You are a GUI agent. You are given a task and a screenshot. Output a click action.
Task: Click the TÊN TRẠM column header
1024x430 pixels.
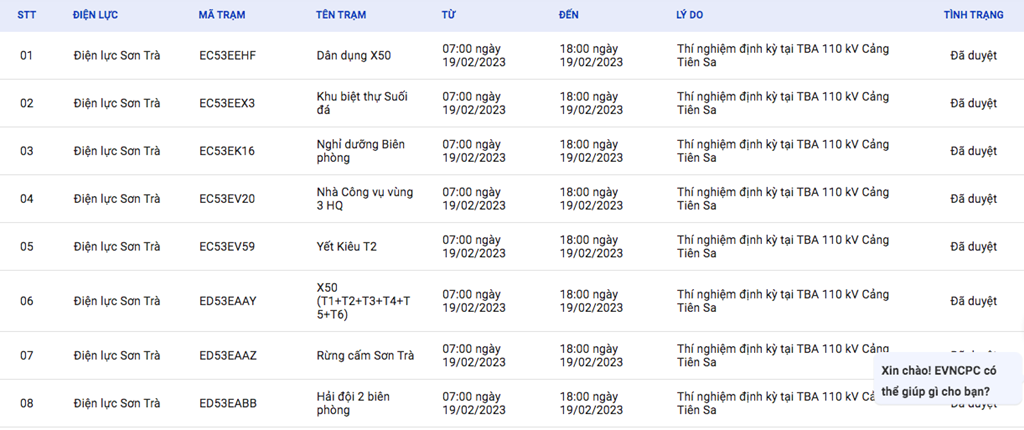tap(341, 15)
